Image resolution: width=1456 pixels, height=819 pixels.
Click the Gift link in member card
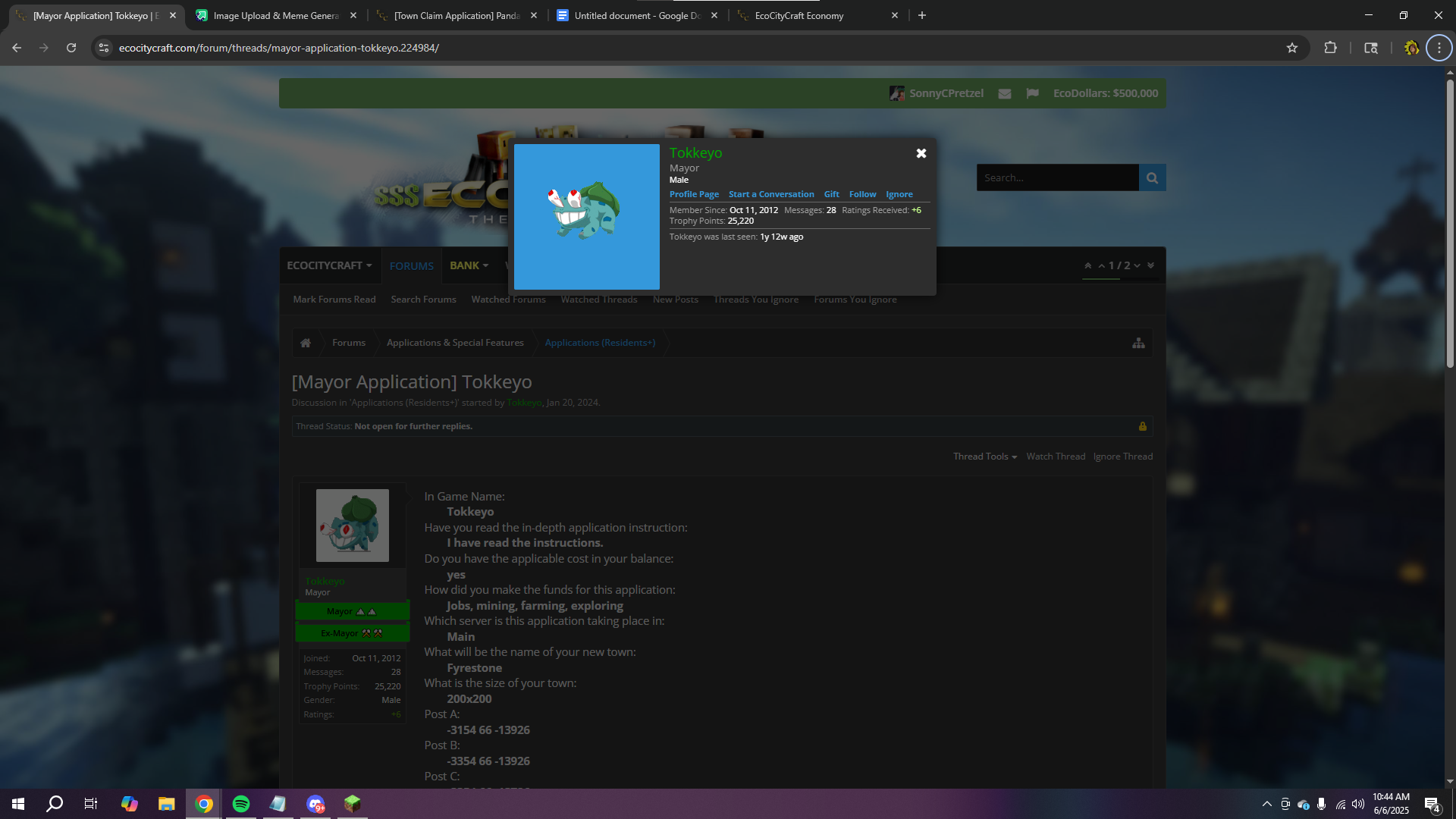coord(832,194)
